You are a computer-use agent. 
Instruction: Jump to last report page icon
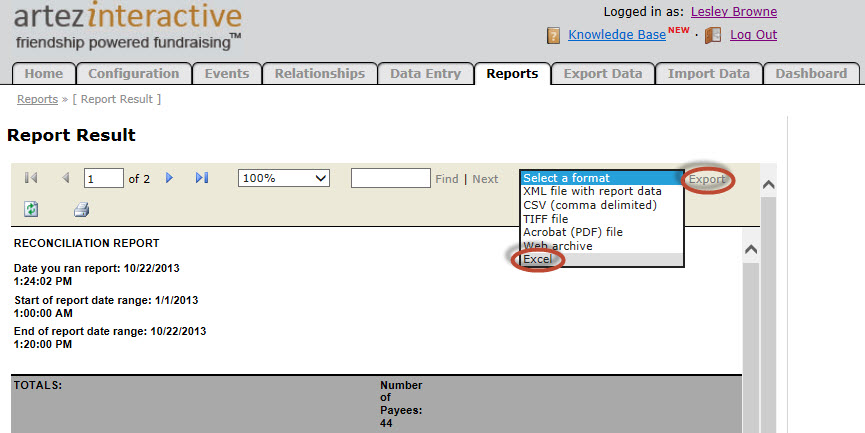202,178
